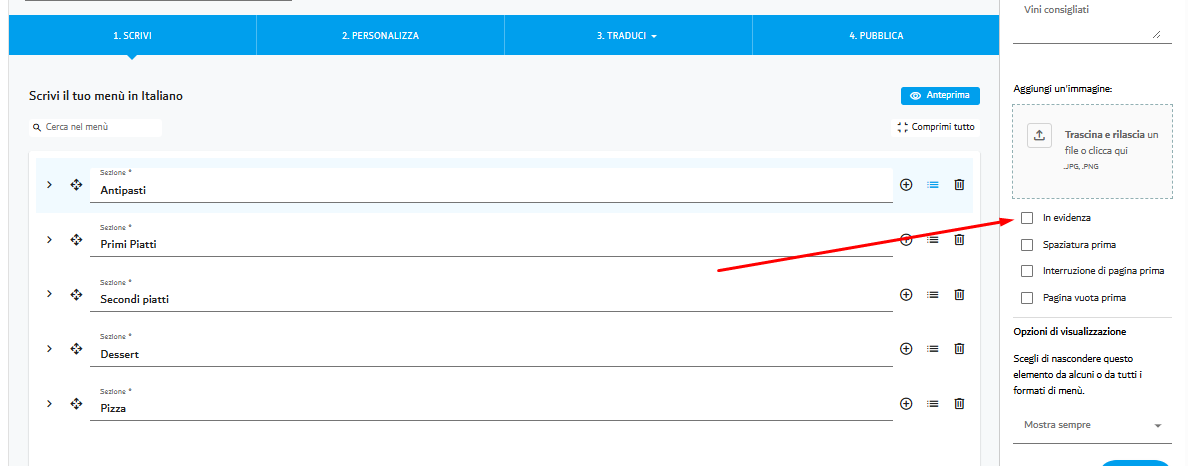Add item to Secondi piatti section
The height and width of the screenshot is (466, 1188).
[905, 294]
